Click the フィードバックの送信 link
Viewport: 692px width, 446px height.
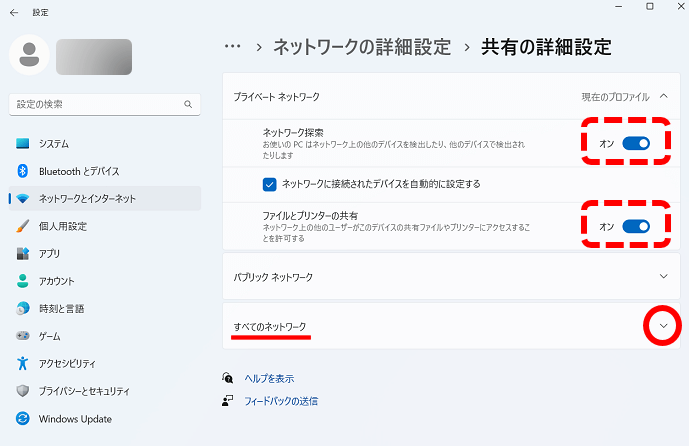tap(281, 401)
